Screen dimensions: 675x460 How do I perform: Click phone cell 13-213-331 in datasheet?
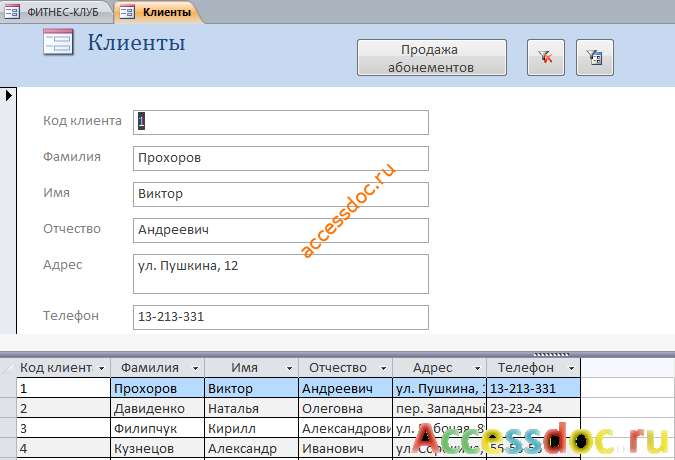[534, 388]
